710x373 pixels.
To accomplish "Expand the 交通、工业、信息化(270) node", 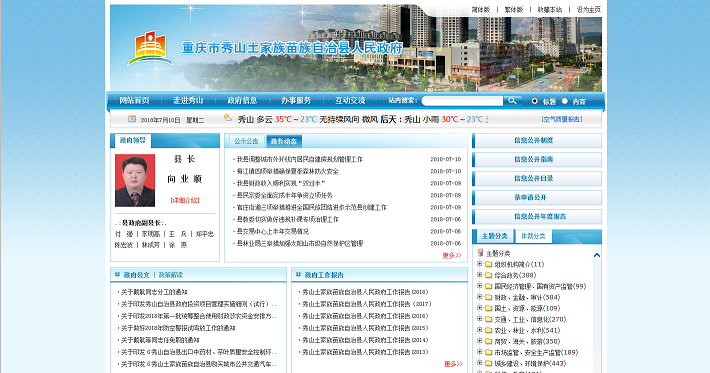I will 480,319.
